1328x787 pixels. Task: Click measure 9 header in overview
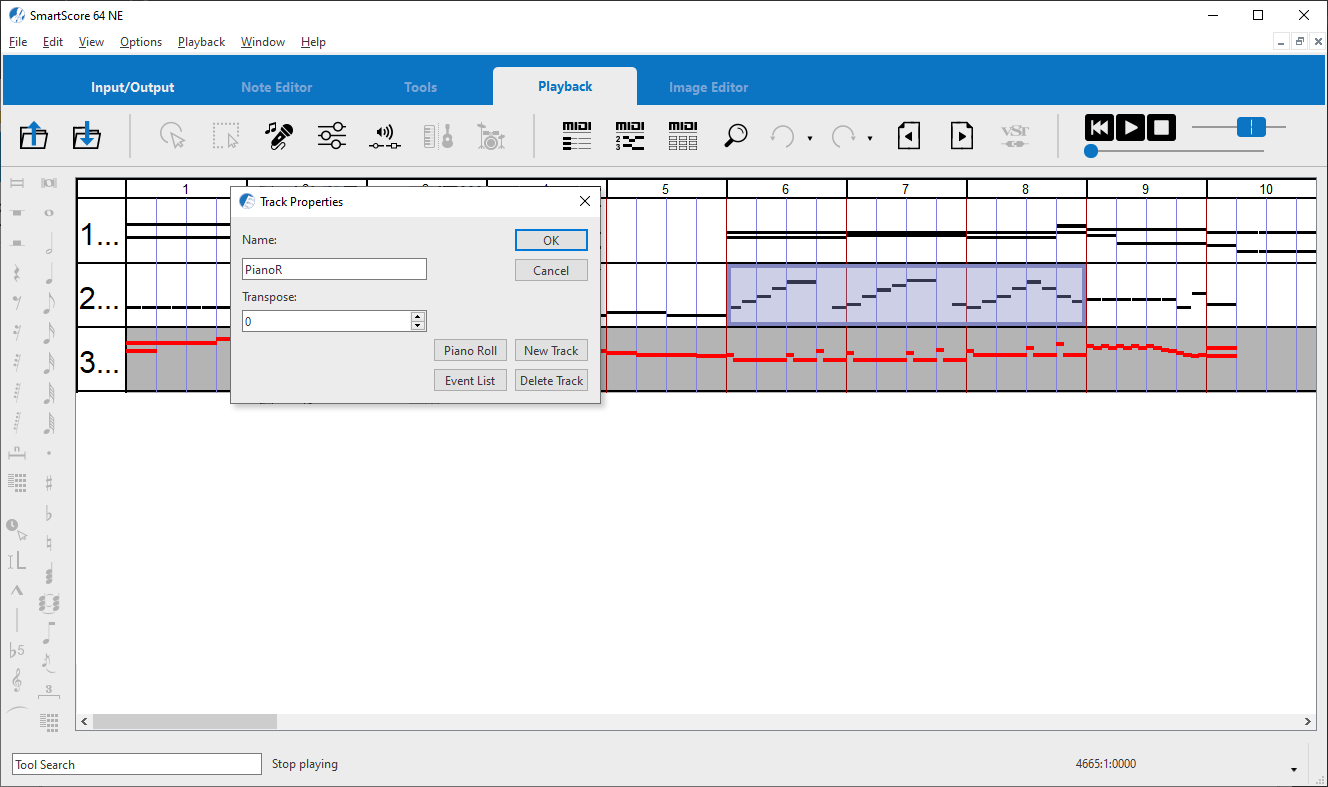[1146, 189]
